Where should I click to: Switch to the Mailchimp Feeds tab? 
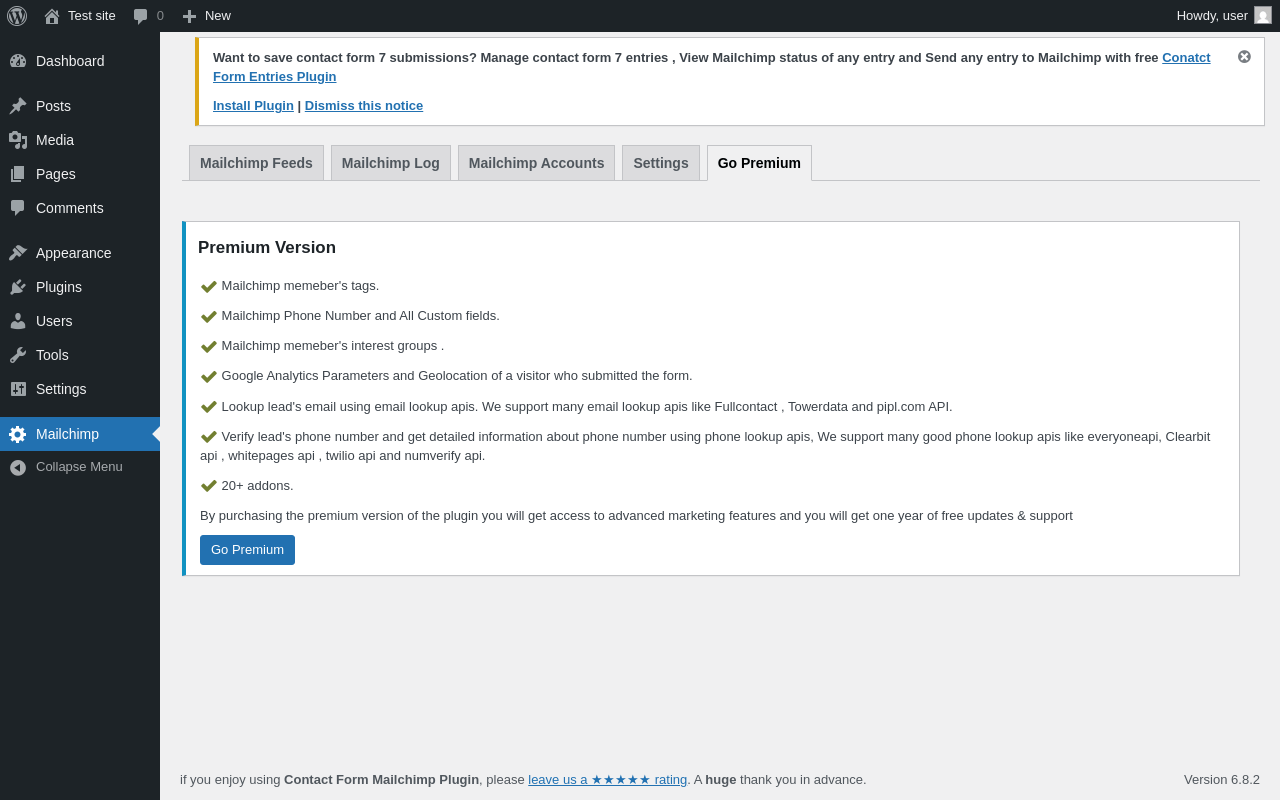256,163
